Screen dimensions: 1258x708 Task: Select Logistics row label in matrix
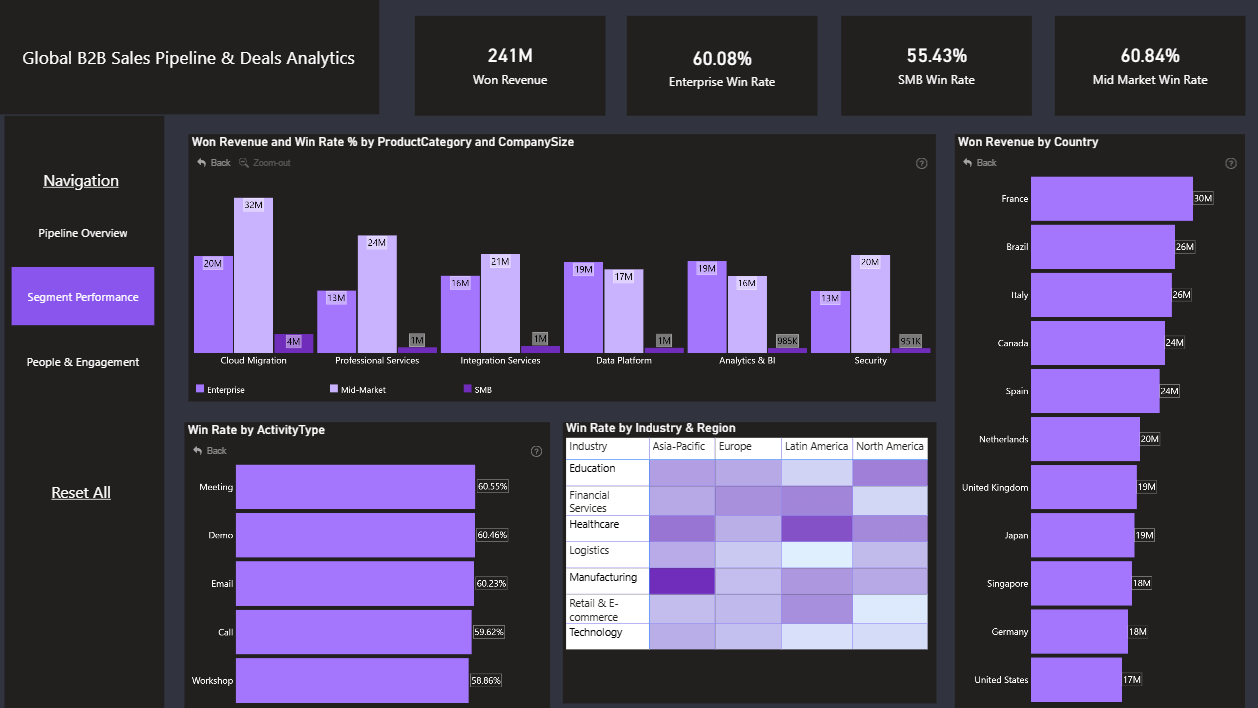click(x=608, y=555)
